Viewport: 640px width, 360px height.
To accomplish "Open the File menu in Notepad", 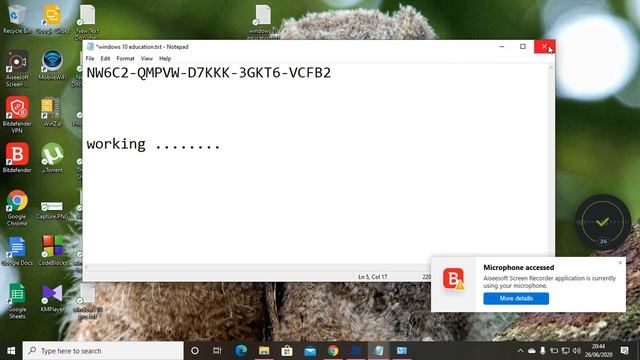I will coord(90,58).
